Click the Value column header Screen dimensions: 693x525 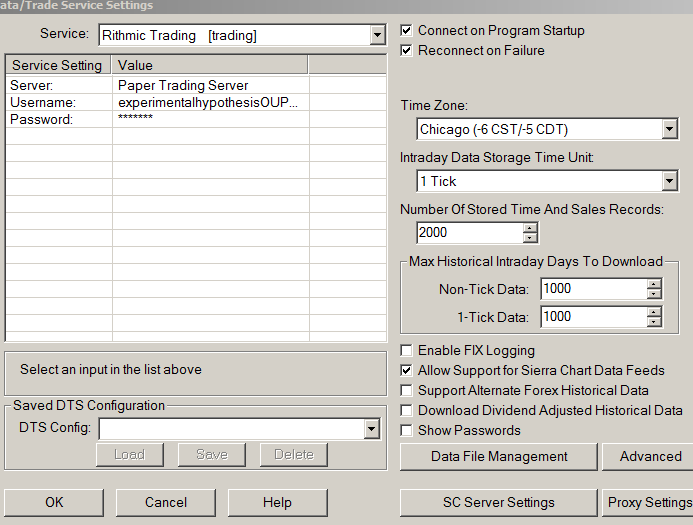point(209,65)
